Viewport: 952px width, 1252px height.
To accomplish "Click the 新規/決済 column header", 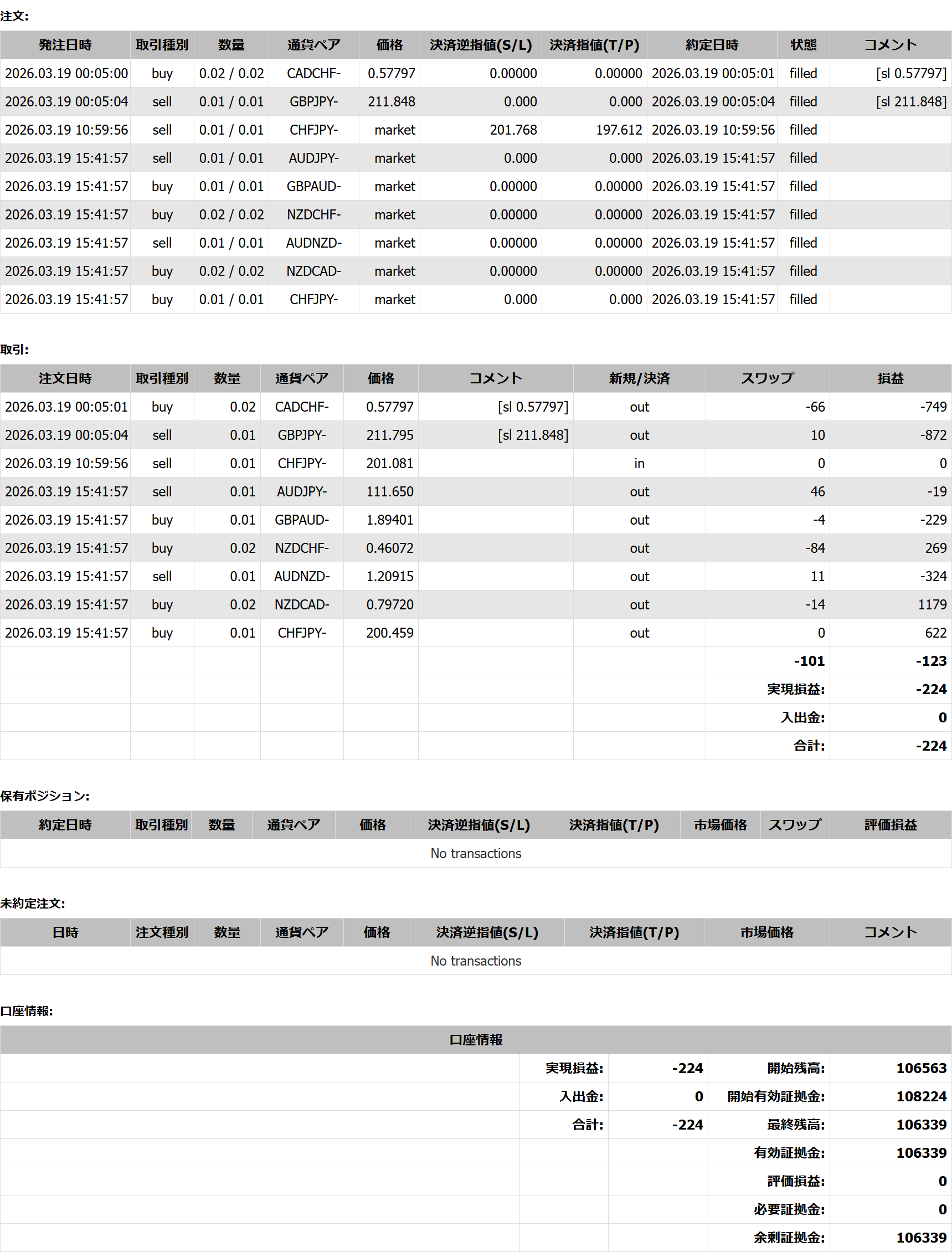I will coord(639,378).
